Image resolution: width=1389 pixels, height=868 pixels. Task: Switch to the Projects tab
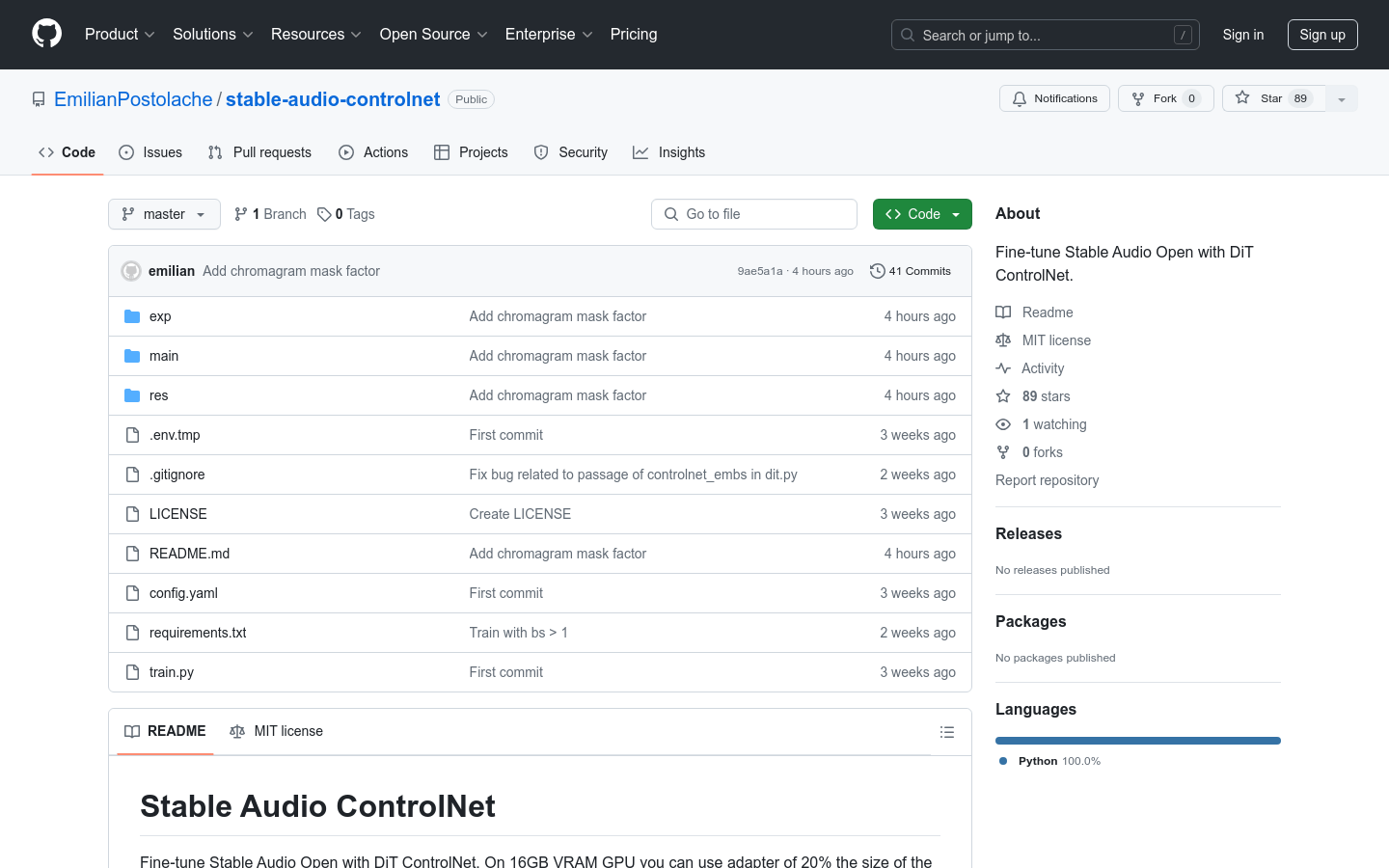[471, 152]
